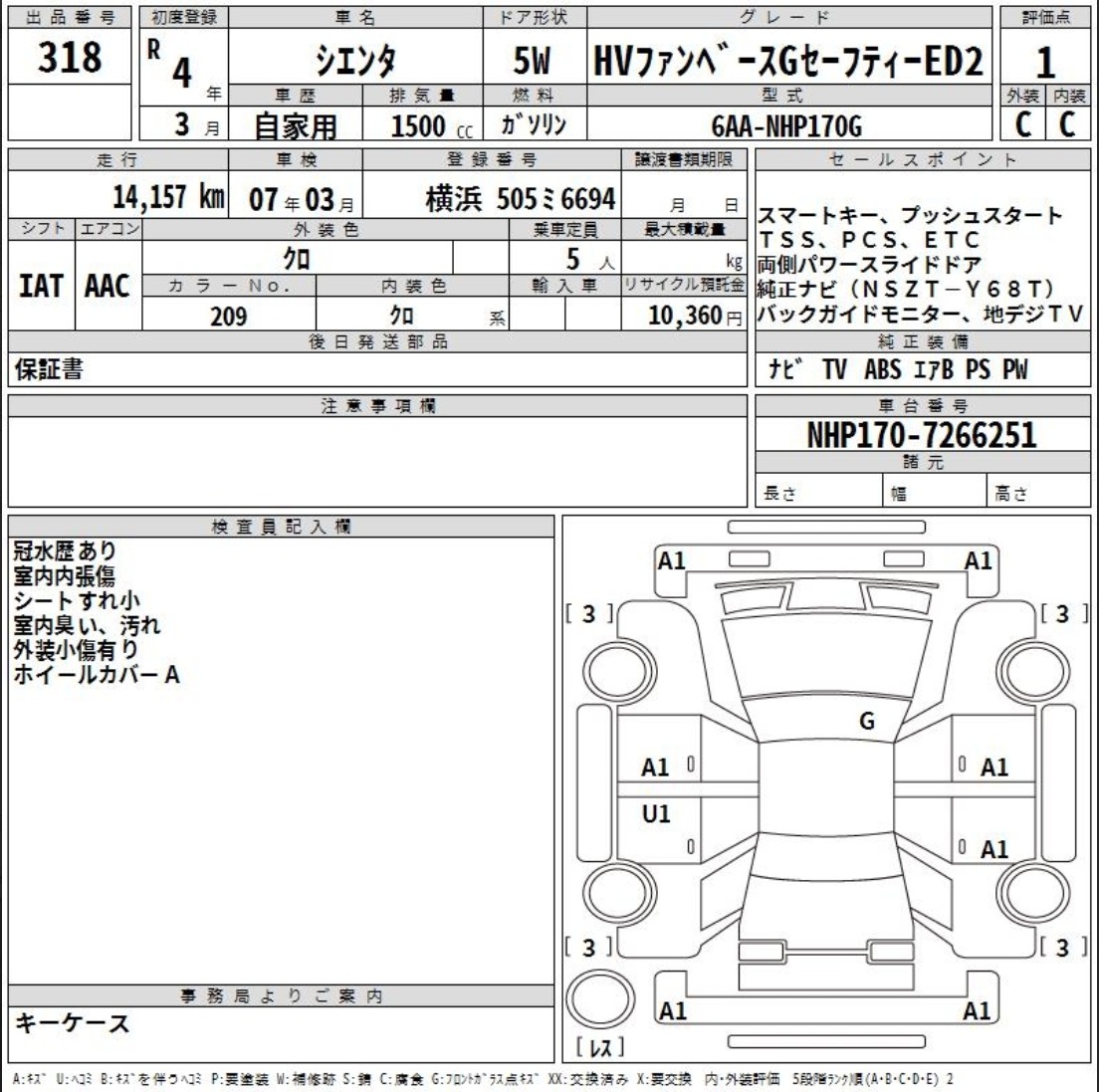Click the lot number 318

[70, 57]
